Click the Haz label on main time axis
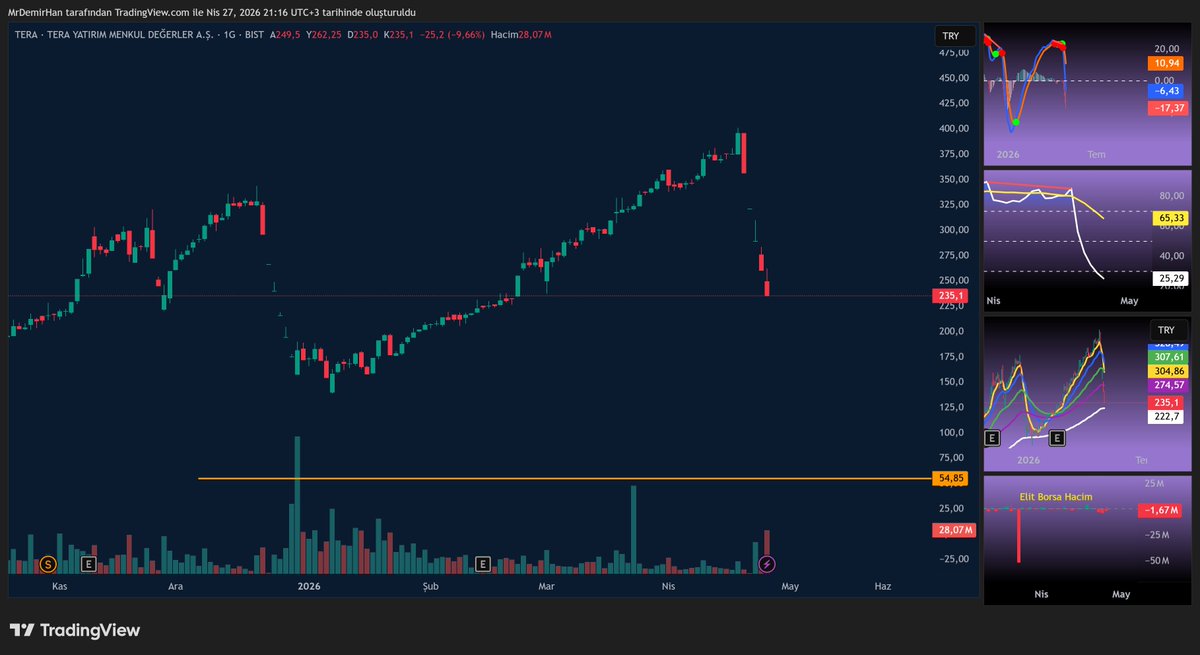 (x=883, y=586)
